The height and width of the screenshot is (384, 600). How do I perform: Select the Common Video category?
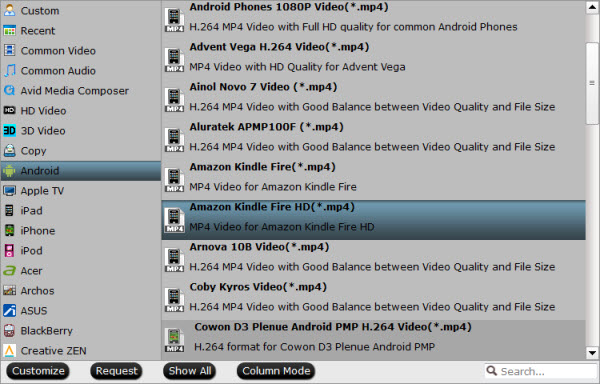(x=81, y=50)
